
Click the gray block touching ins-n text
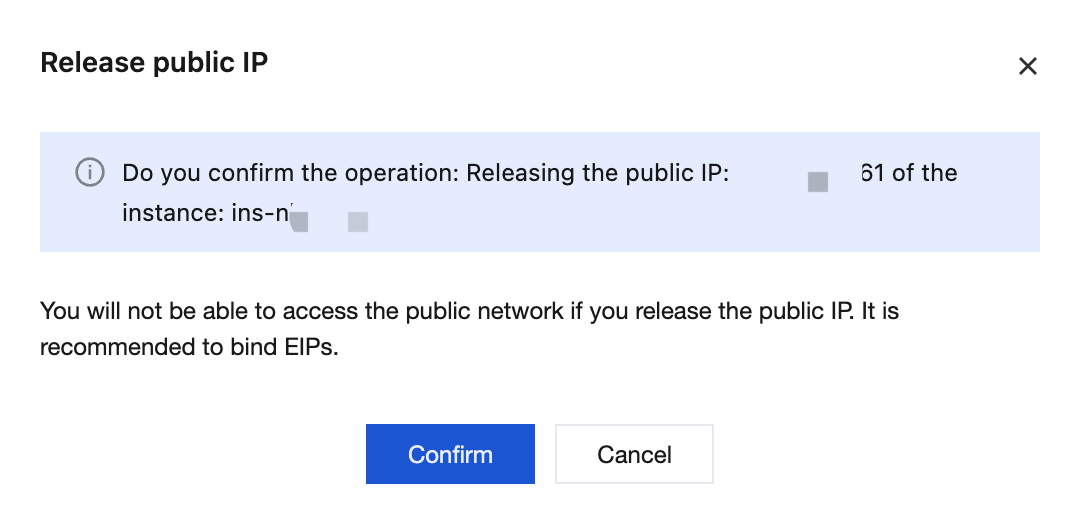pyautogui.click(x=299, y=221)
